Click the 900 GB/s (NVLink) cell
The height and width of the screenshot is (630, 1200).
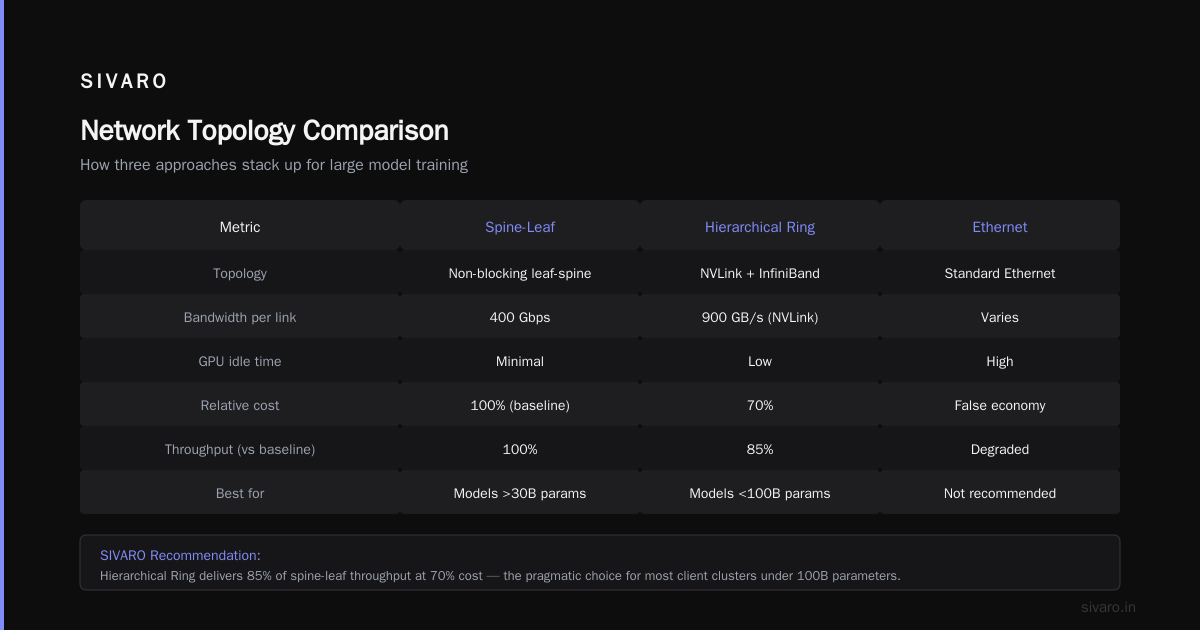(x=760, y=317)
